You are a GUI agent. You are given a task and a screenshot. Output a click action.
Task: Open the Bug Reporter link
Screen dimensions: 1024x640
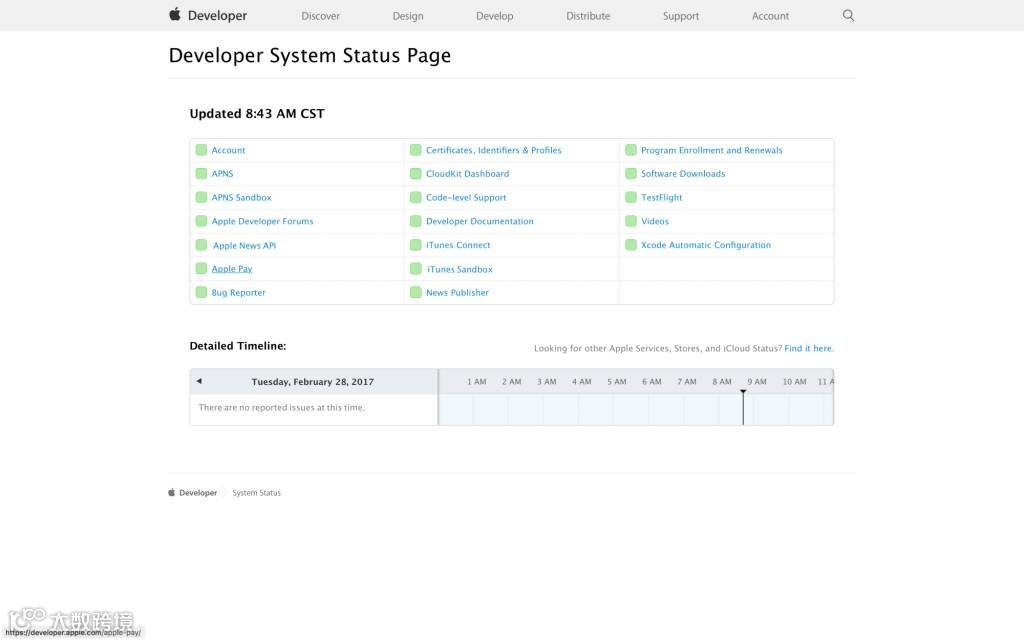pos(238,293)
